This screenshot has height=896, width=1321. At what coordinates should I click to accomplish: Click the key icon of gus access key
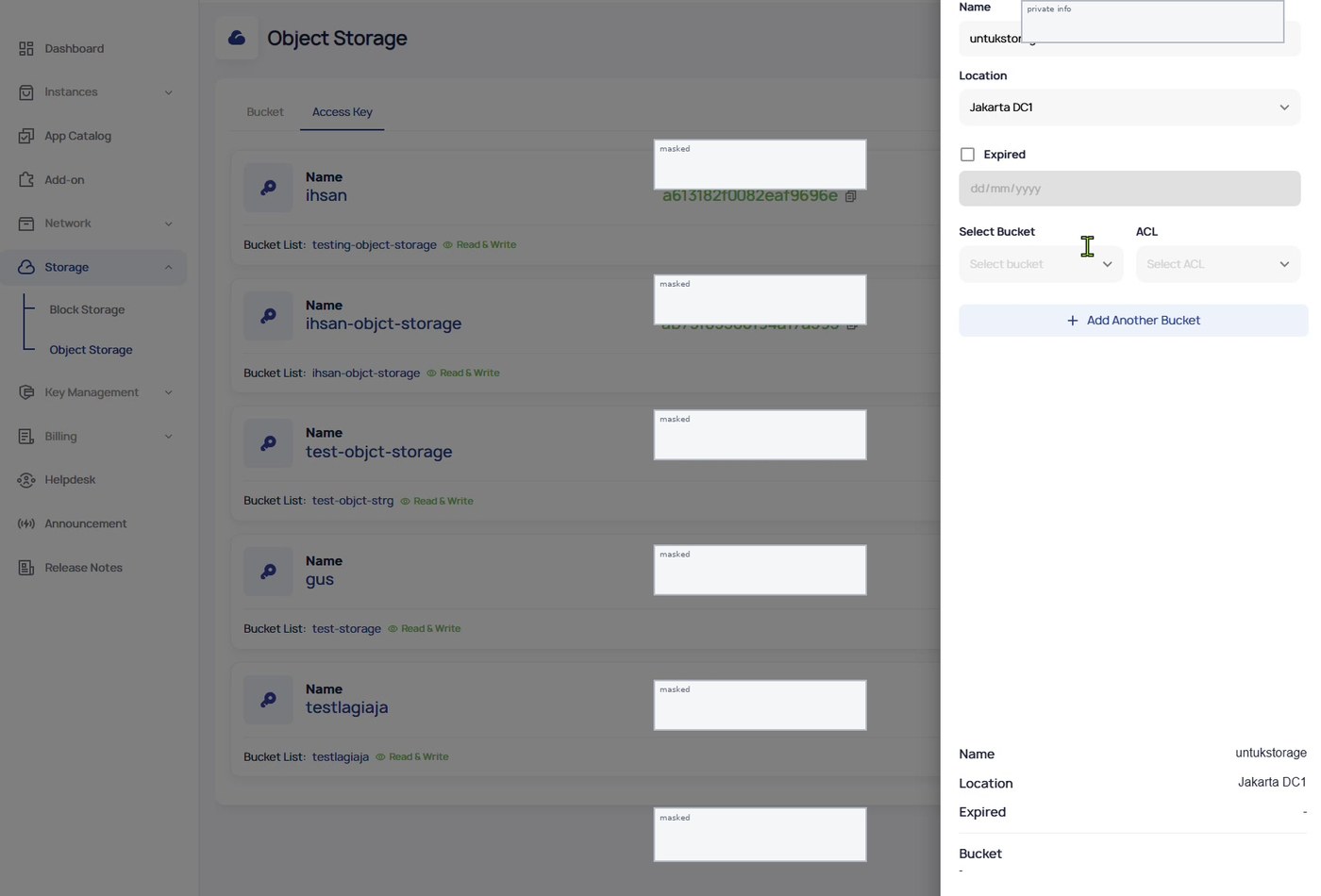(x=269, y=571)
